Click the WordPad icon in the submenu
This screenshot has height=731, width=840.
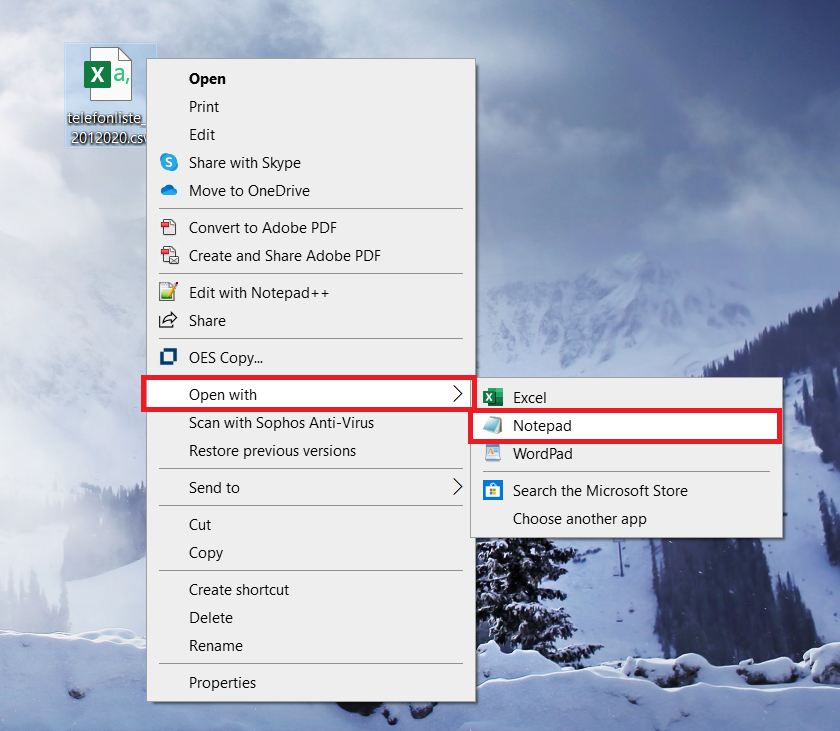tap(492, 453)
